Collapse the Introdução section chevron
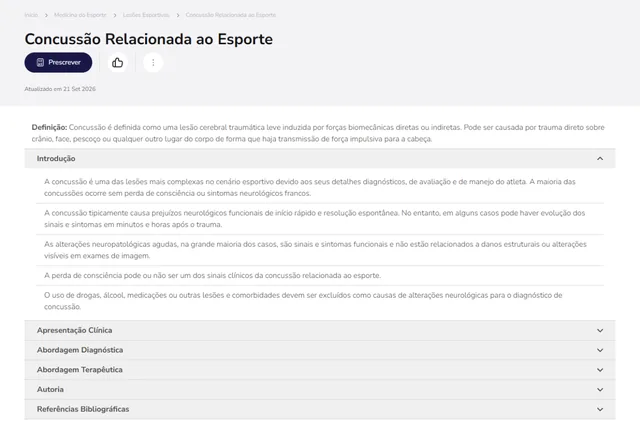This screenshot has width=640, height=433. (600, 158)
